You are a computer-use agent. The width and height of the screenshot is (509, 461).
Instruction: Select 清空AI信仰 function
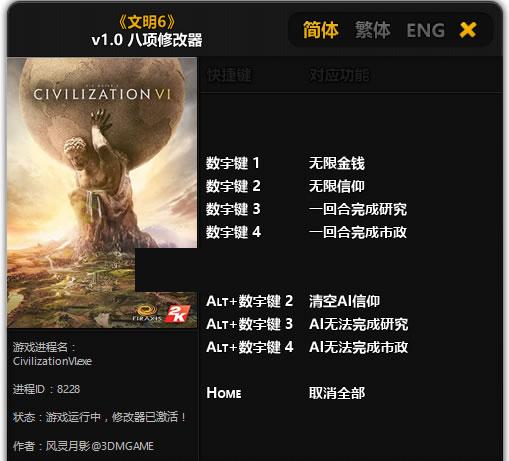(x=344, y=301)
